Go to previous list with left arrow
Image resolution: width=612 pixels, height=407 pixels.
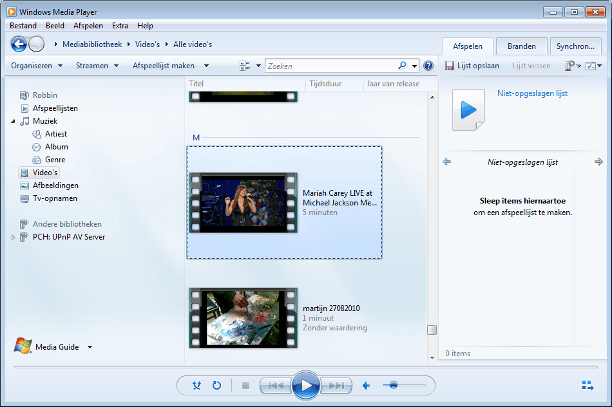447,162
